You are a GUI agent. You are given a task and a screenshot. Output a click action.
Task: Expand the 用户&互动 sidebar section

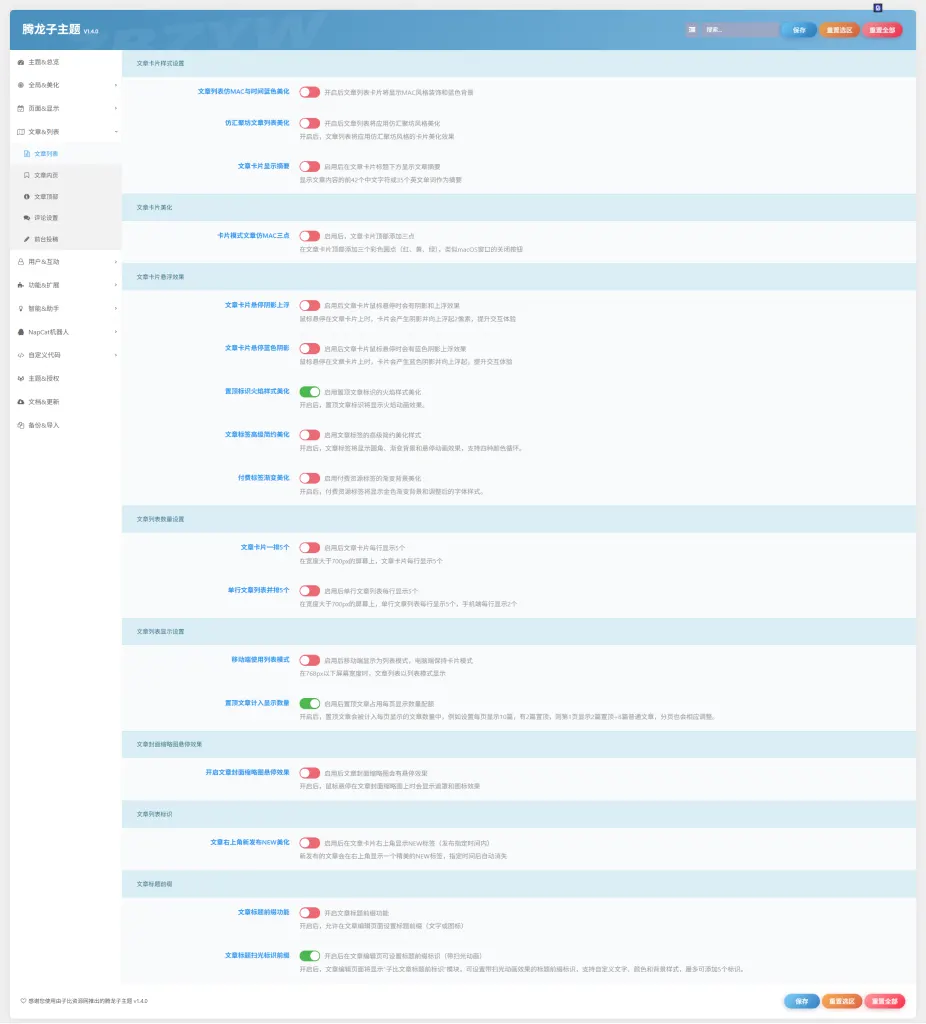click(x=66, y=262)
